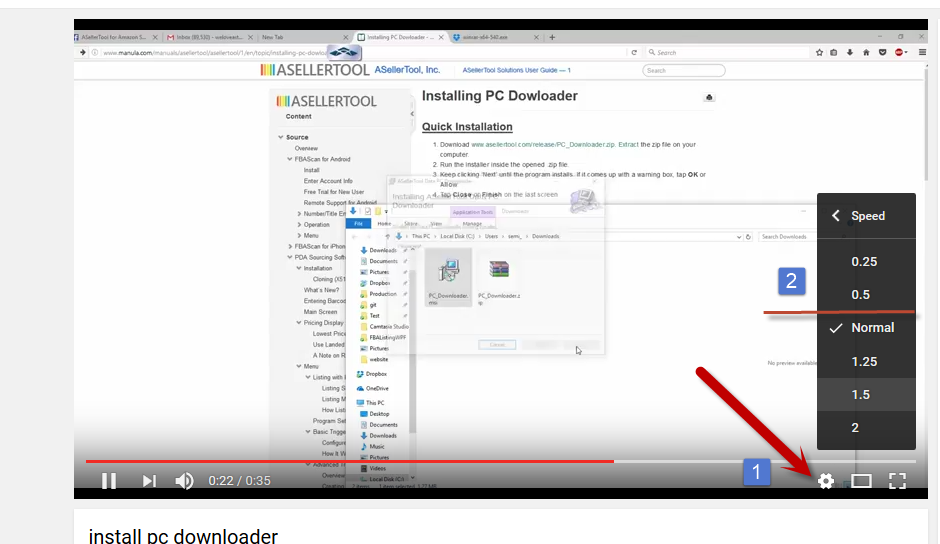Screen dimensions: 940x544
Task: Open the Enter Account Info entry
Action: coord(328,181)
